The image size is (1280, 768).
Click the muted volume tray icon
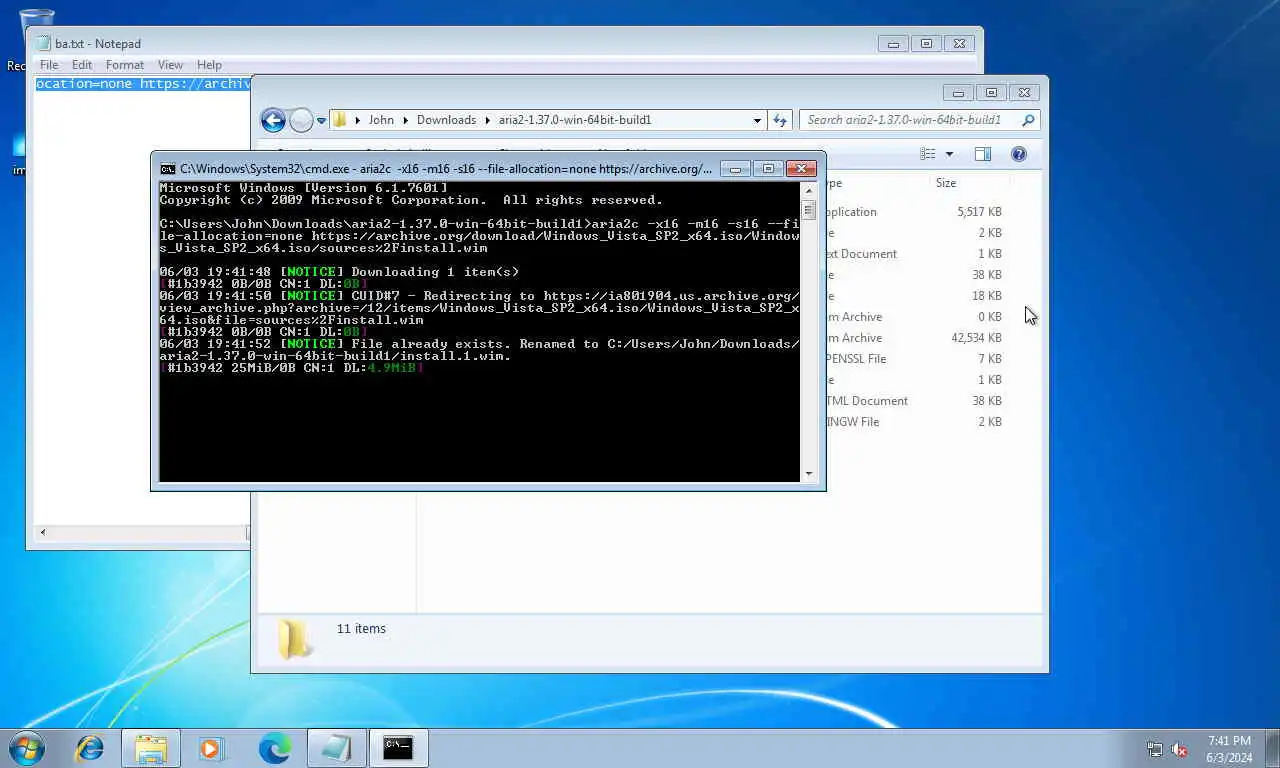(1180, 749)
